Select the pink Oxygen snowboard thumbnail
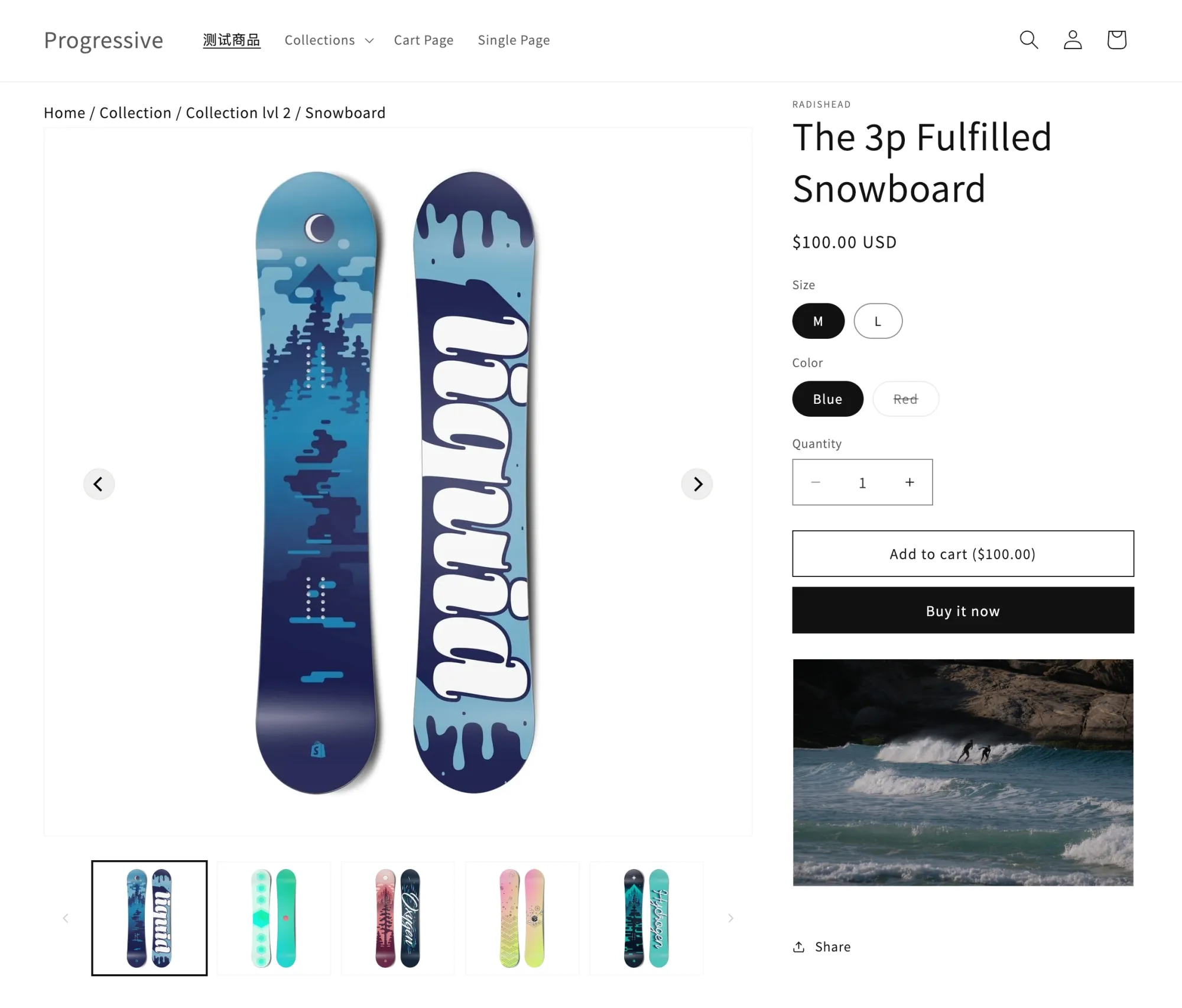This screenshot has width=1182, height=1008. pyautogui.click(x=398, y=918)
